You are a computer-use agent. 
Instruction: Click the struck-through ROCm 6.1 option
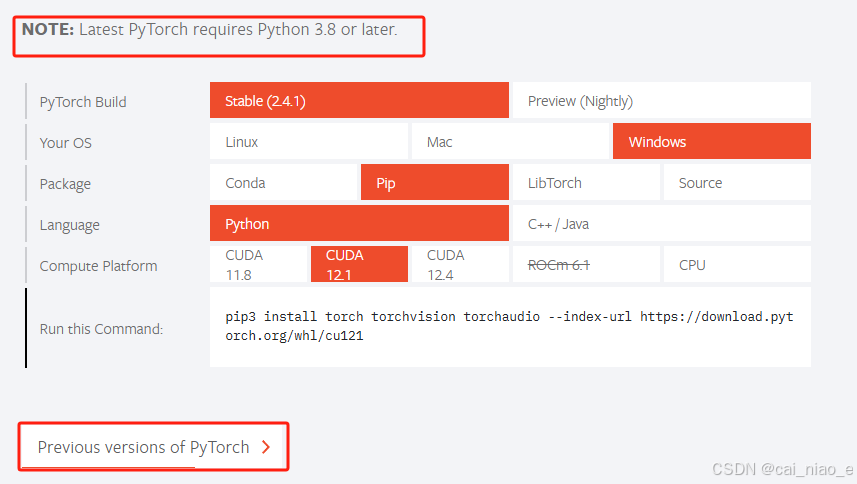coord(586,264)
